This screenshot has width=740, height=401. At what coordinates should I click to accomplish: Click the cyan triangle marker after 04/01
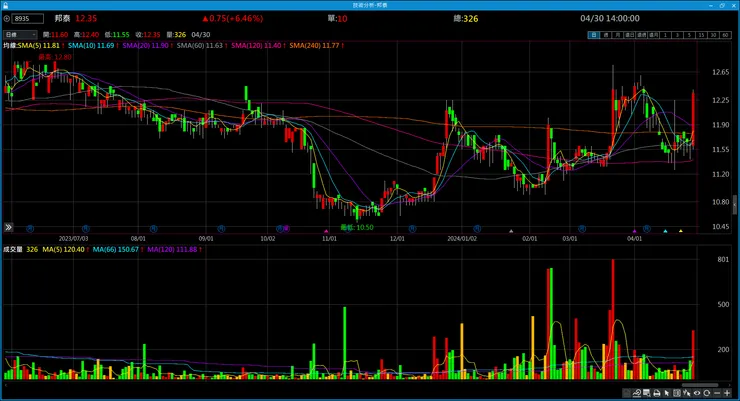(x=665, y=231)
